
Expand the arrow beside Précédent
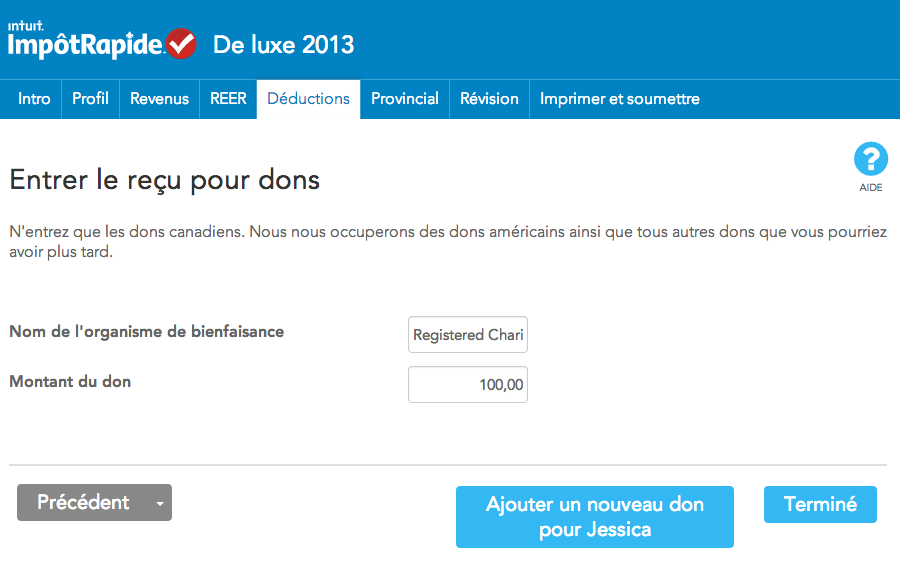(x=159, y=503)
